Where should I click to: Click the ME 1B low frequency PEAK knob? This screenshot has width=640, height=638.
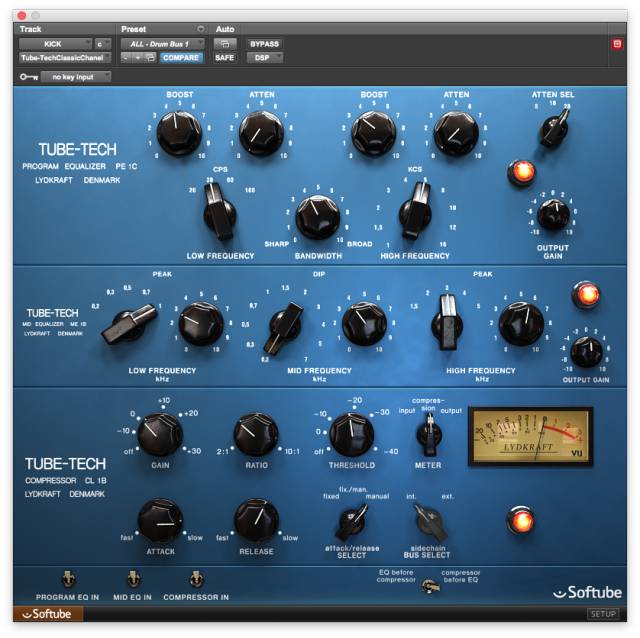[201, 323]
